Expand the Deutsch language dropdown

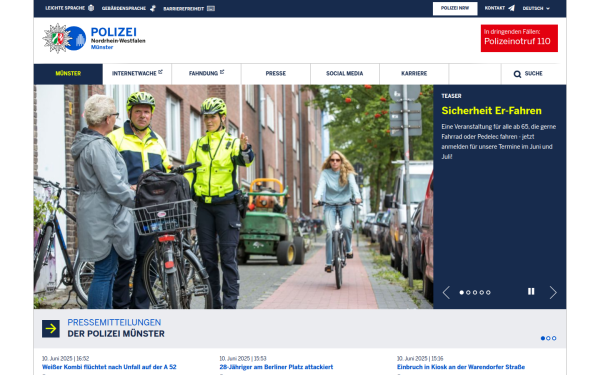pyautogui.click(x=536, y=8)
